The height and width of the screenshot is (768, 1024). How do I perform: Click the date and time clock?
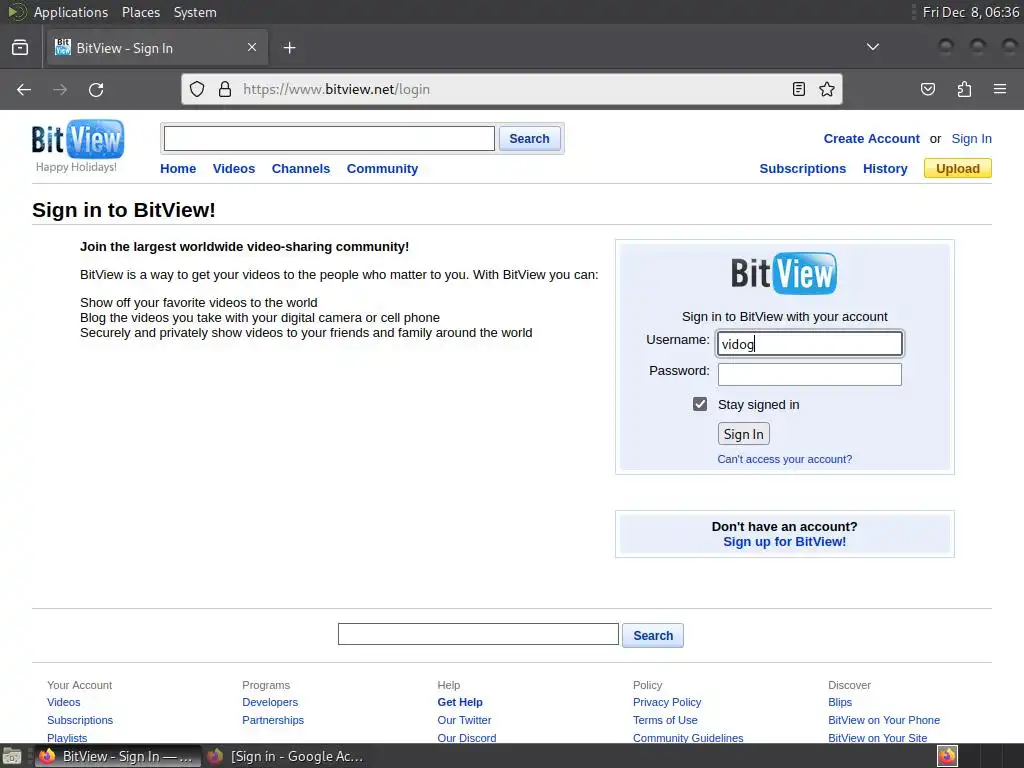(x=970, y=12)
